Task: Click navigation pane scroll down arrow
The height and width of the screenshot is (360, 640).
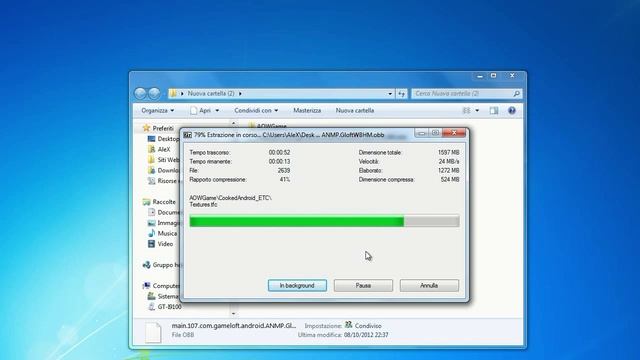Action: pyautogui.click(x=233, y=313)
